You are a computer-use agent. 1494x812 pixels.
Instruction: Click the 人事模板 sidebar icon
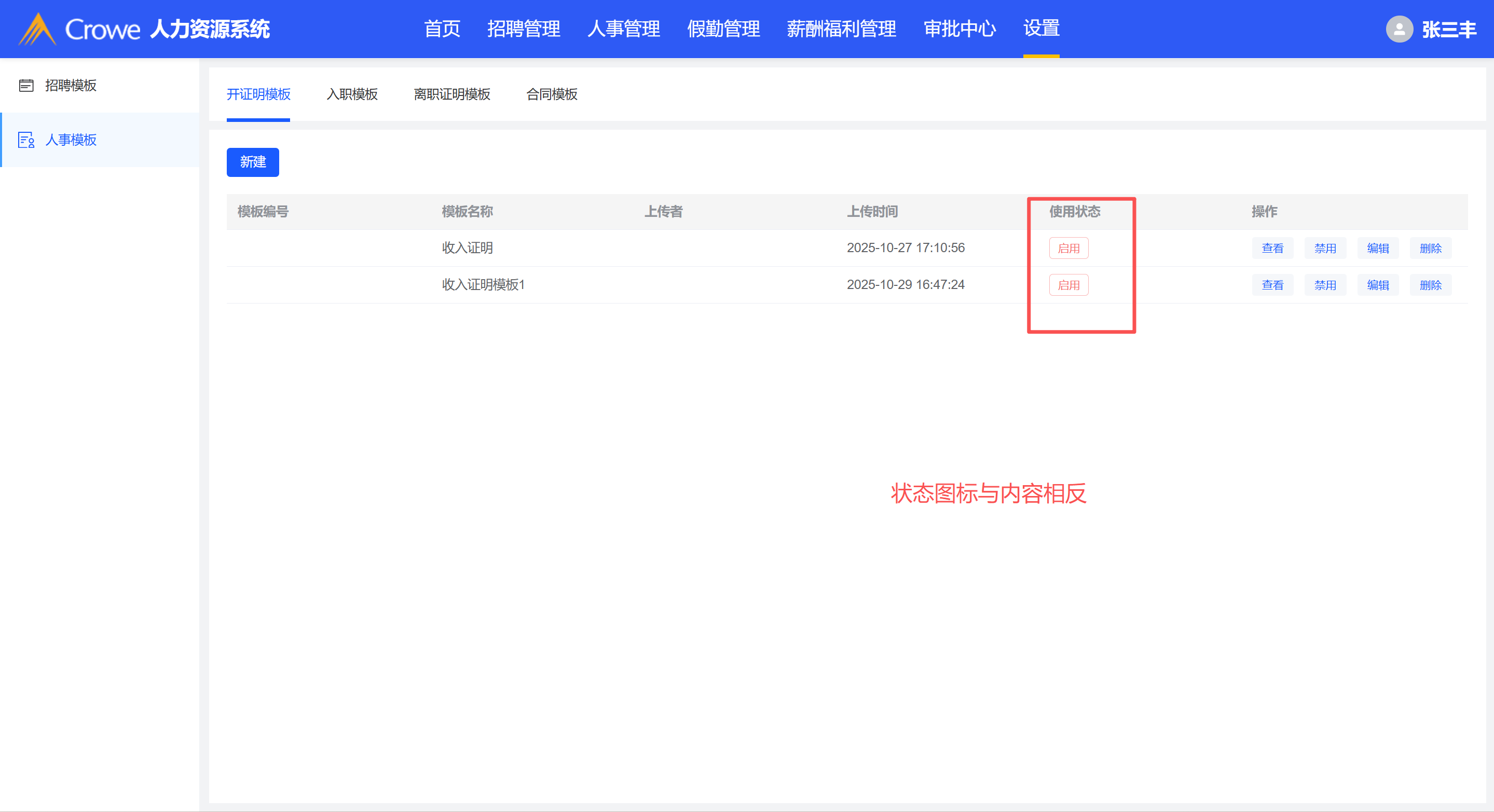[x=26, y=140]
